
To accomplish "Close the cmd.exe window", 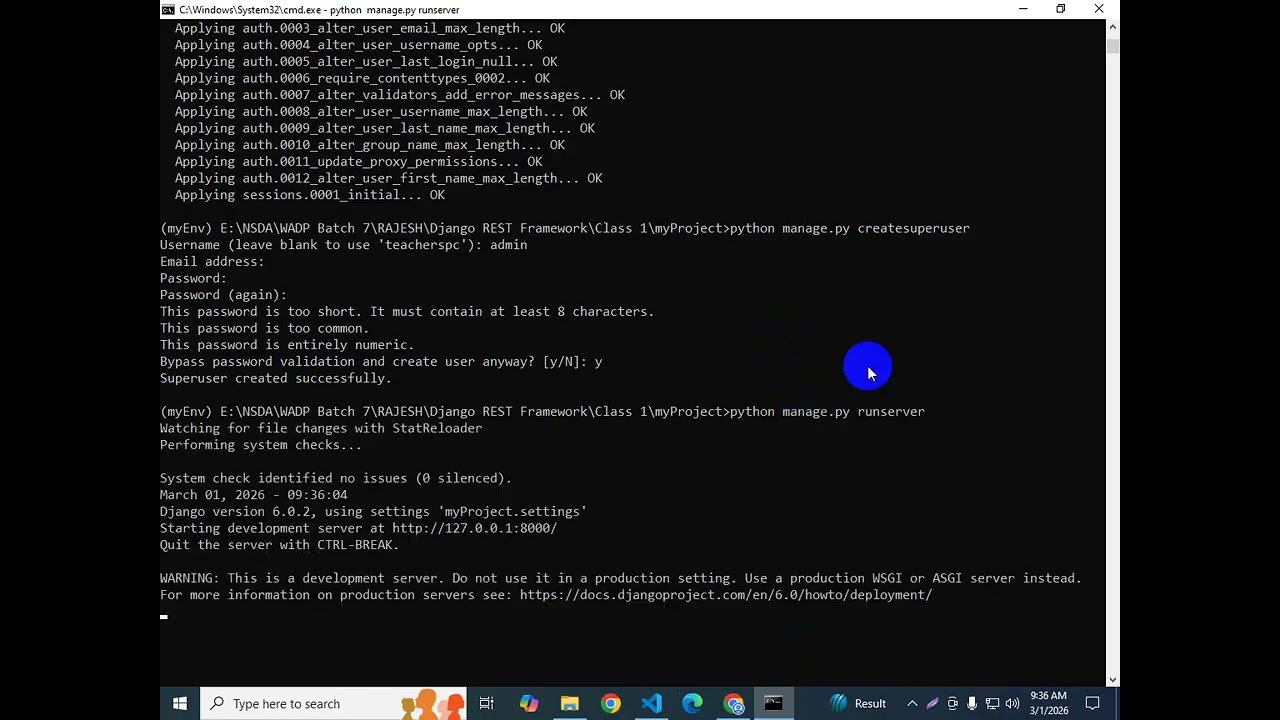I will click(1099, 9).
